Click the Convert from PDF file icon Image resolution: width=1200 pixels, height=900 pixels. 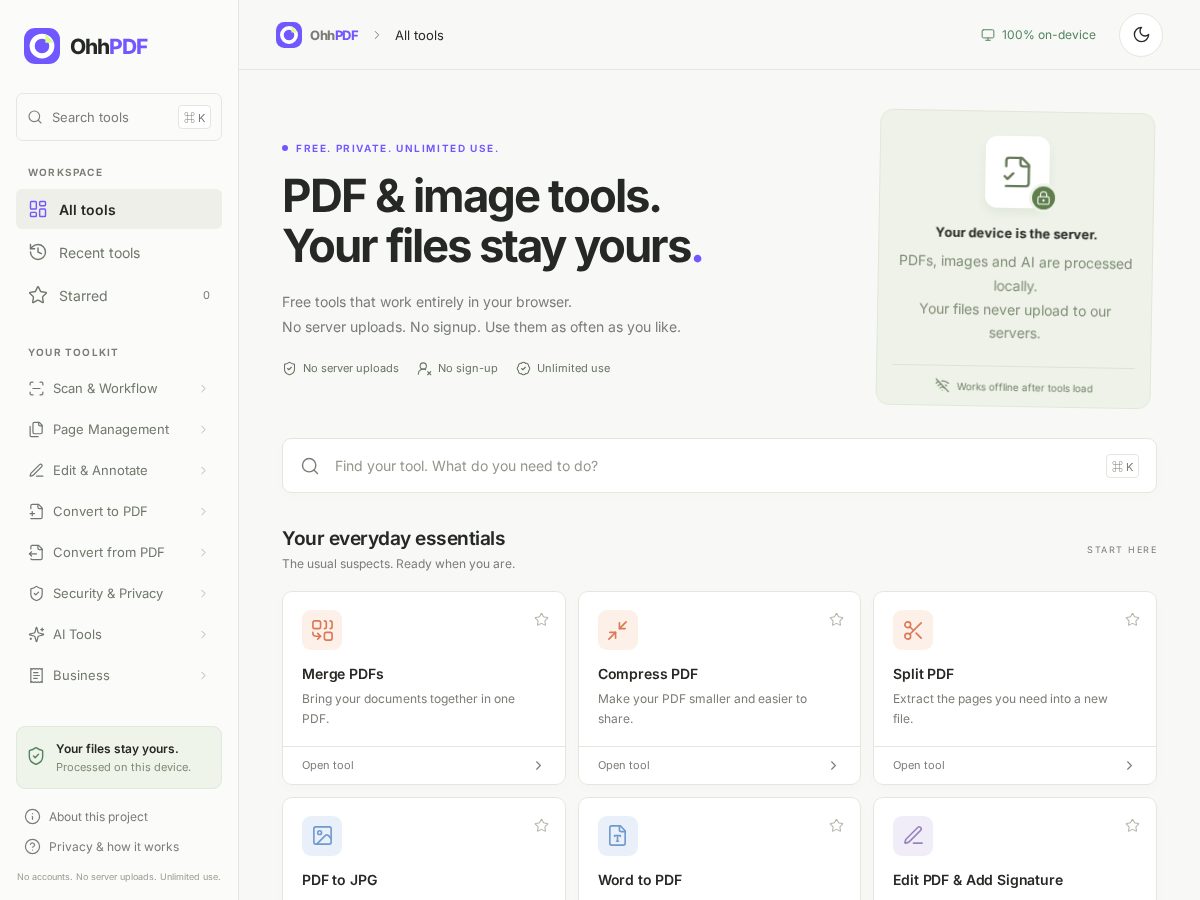click(x=36, y=552)
